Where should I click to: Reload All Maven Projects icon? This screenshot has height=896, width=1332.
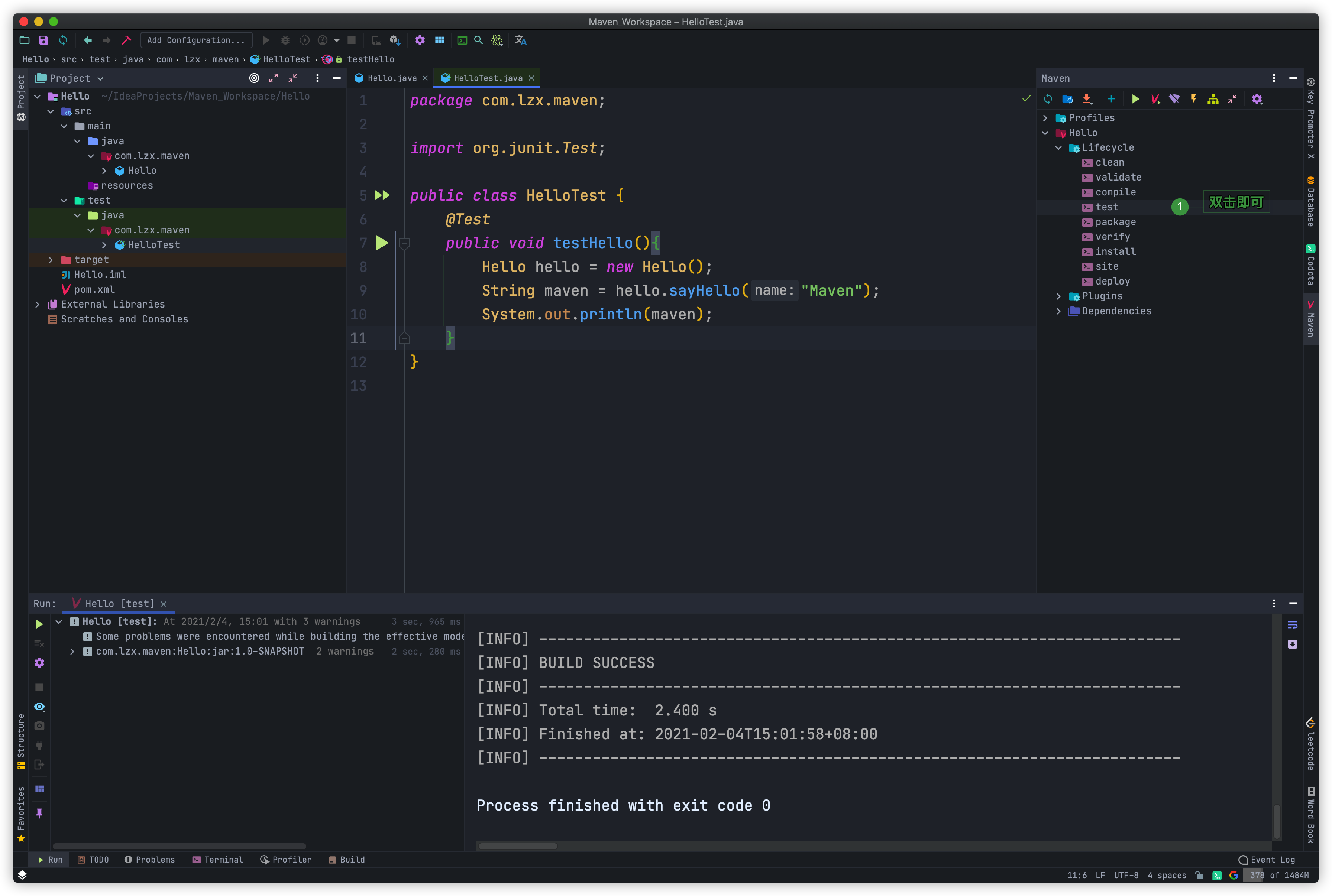tap(1047, 99)
